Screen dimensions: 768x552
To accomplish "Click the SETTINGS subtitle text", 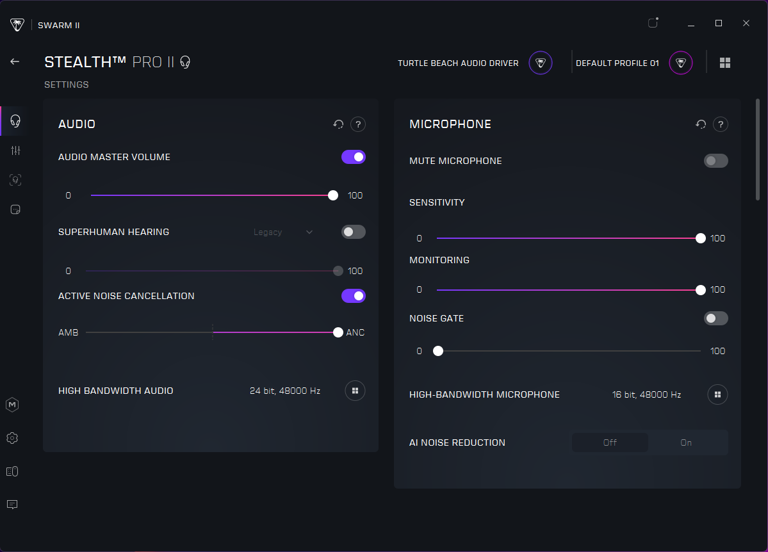I will pos(67,85).
